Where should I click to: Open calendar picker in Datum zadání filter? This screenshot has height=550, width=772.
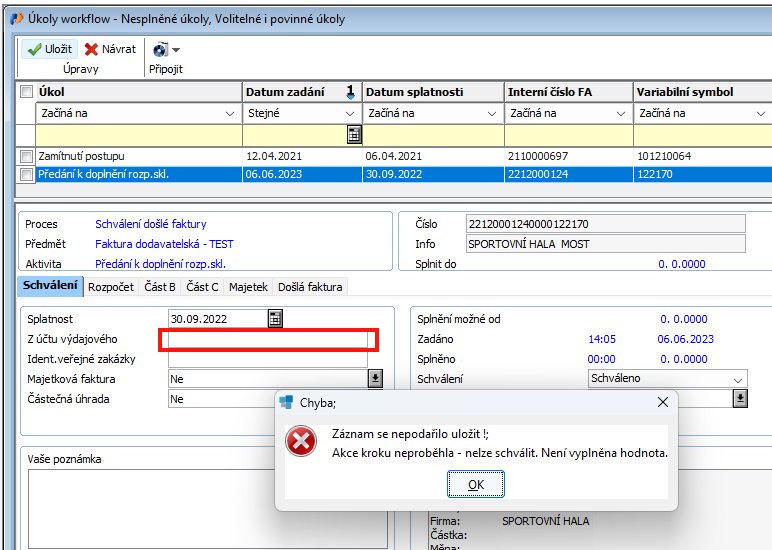pyautogui.click(x=353, y=135)
